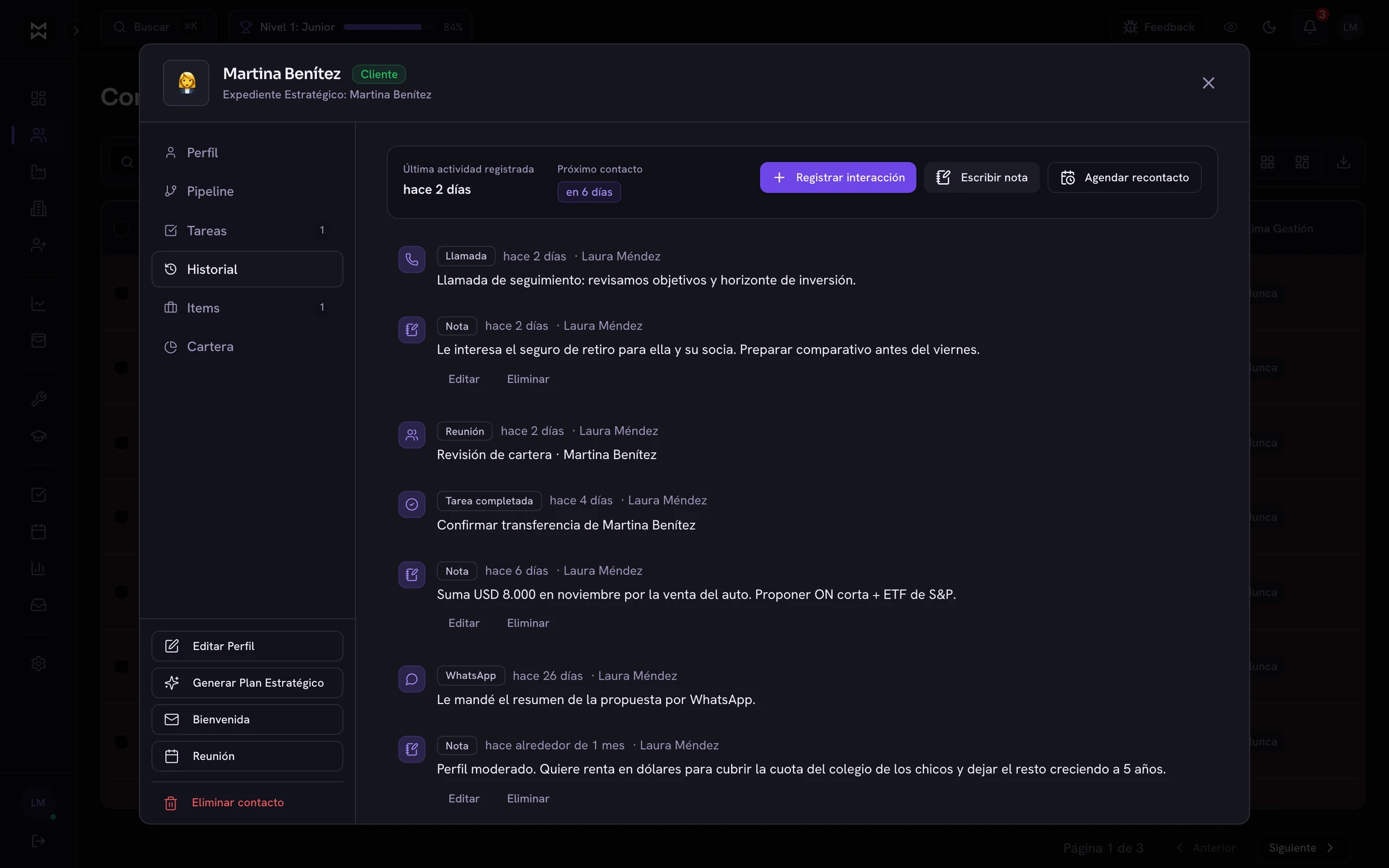The width and height of the screenshot is (1389, 868).
Task: Click the phone icon of the Llamada entry
Action: click(x=412, y=260)
